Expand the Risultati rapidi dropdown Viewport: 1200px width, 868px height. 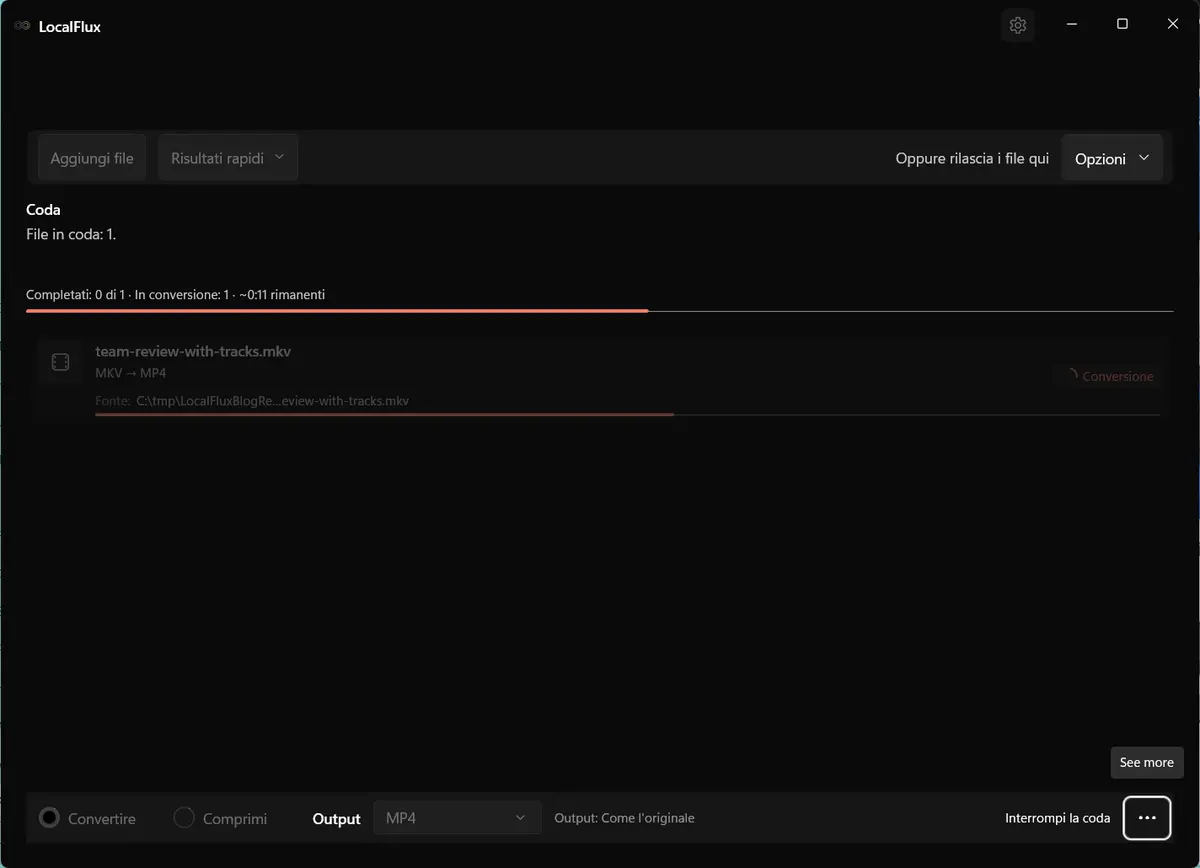tap(228, 158)
